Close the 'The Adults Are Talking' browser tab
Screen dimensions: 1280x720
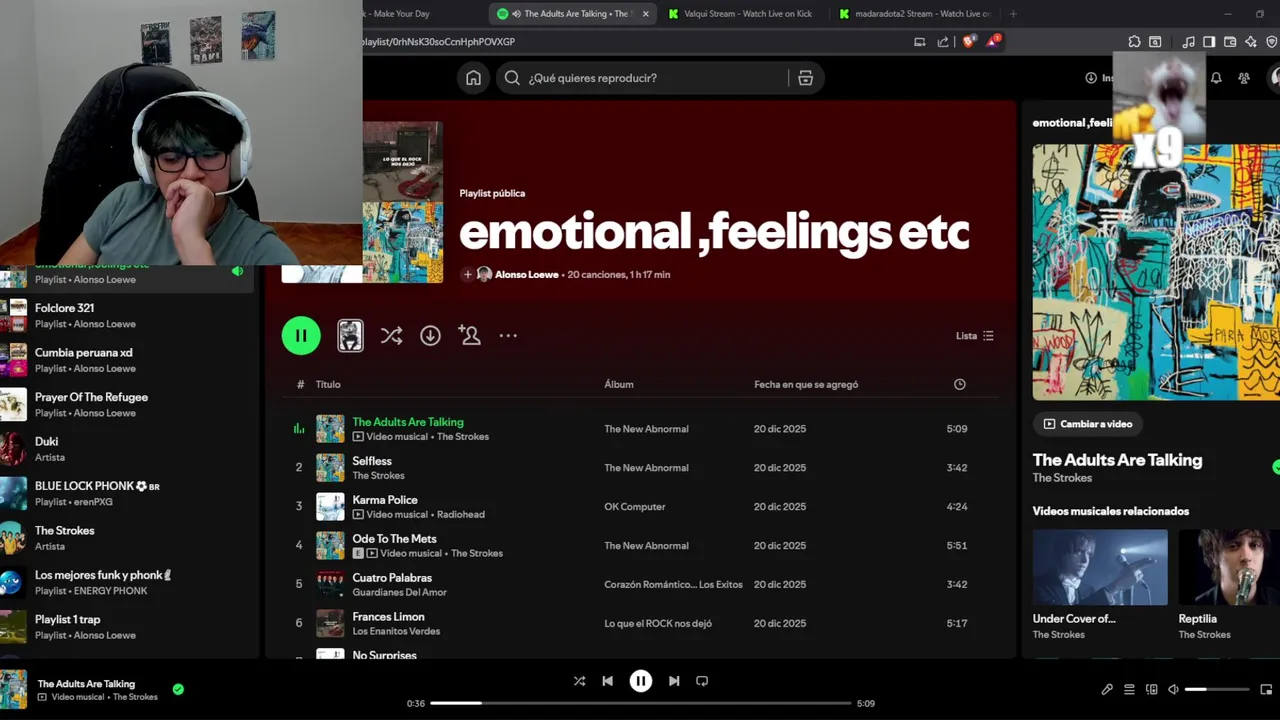tap(646, 14)
